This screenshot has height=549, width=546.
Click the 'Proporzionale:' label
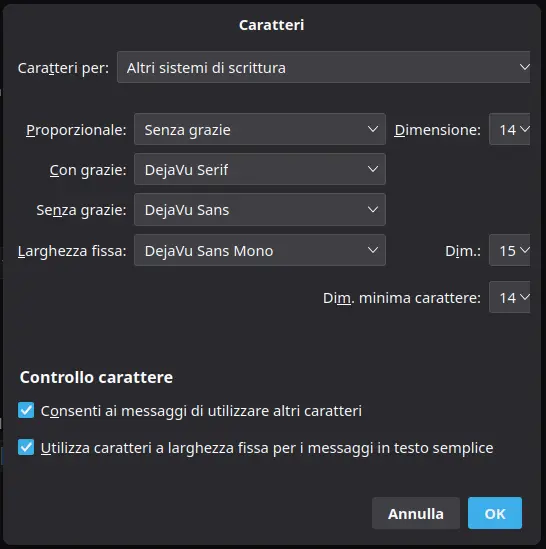(76, 130)
